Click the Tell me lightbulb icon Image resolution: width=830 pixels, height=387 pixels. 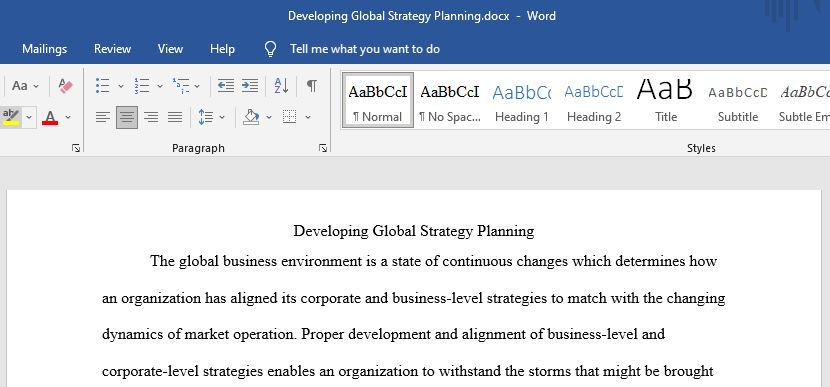coord(270,49)
